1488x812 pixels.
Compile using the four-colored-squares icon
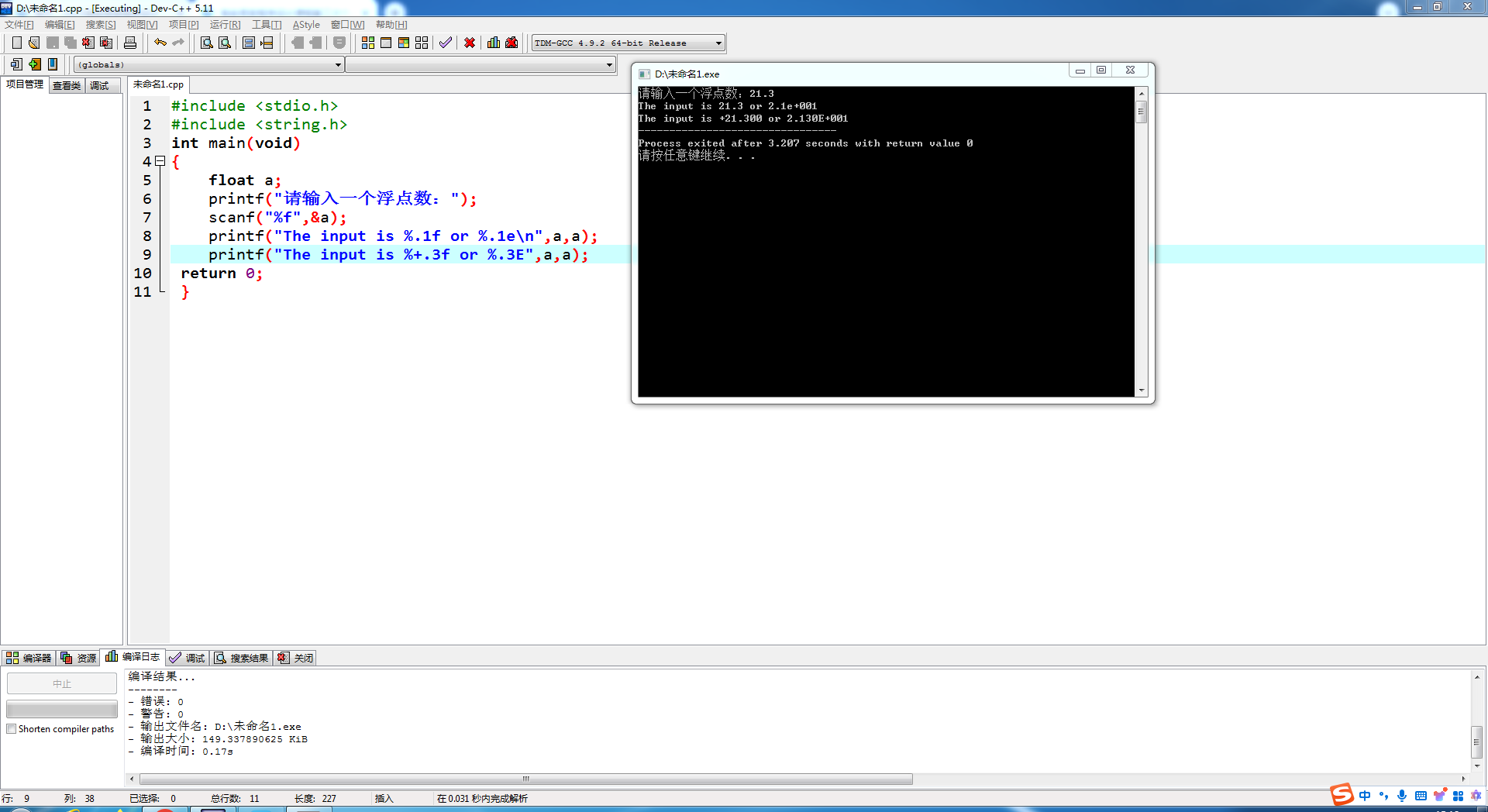[368, 43]
